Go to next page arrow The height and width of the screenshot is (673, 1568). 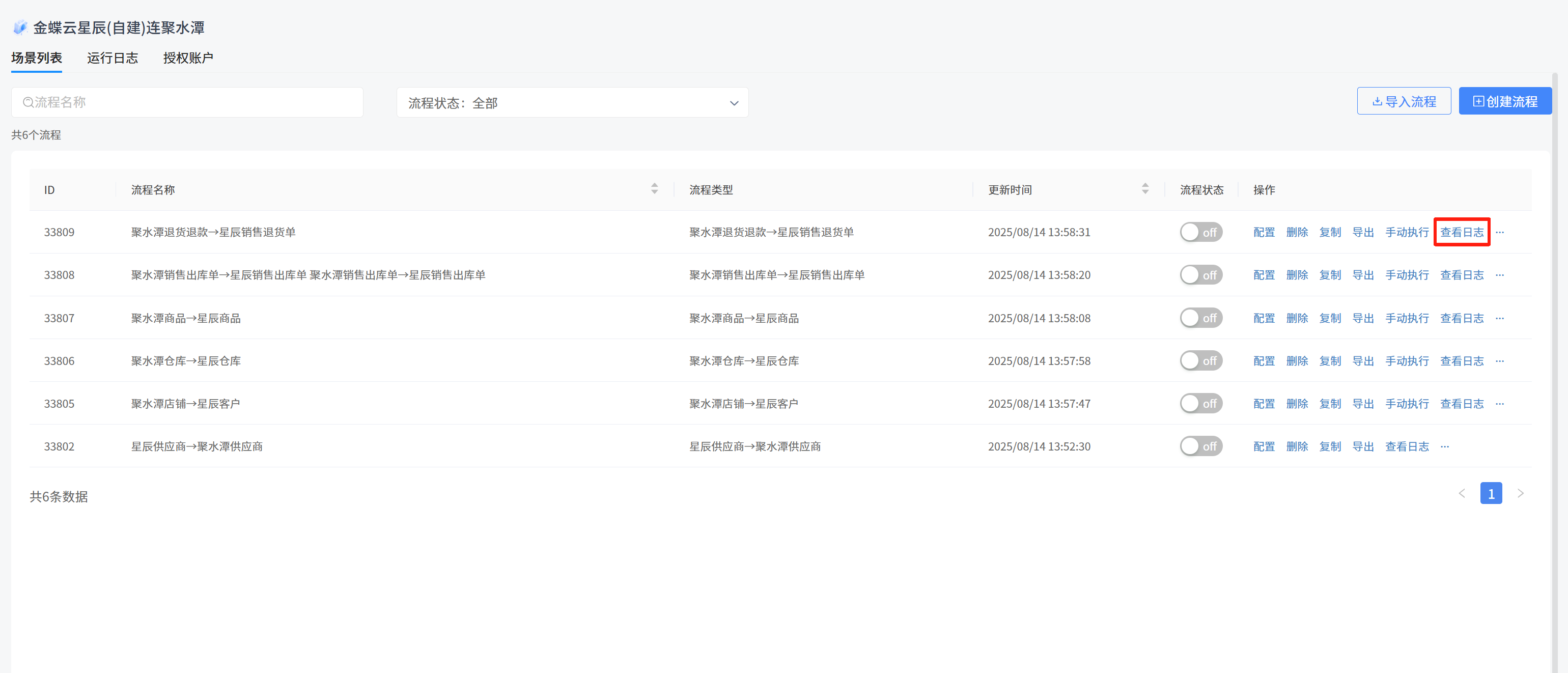[x=1521, y=493]
